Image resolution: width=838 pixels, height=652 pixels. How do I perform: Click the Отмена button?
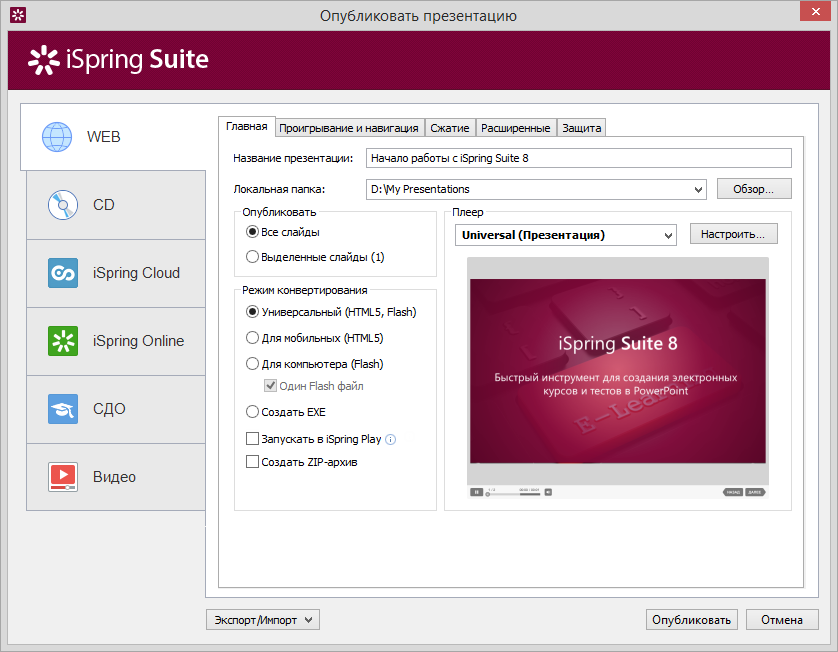pos(782,620)
